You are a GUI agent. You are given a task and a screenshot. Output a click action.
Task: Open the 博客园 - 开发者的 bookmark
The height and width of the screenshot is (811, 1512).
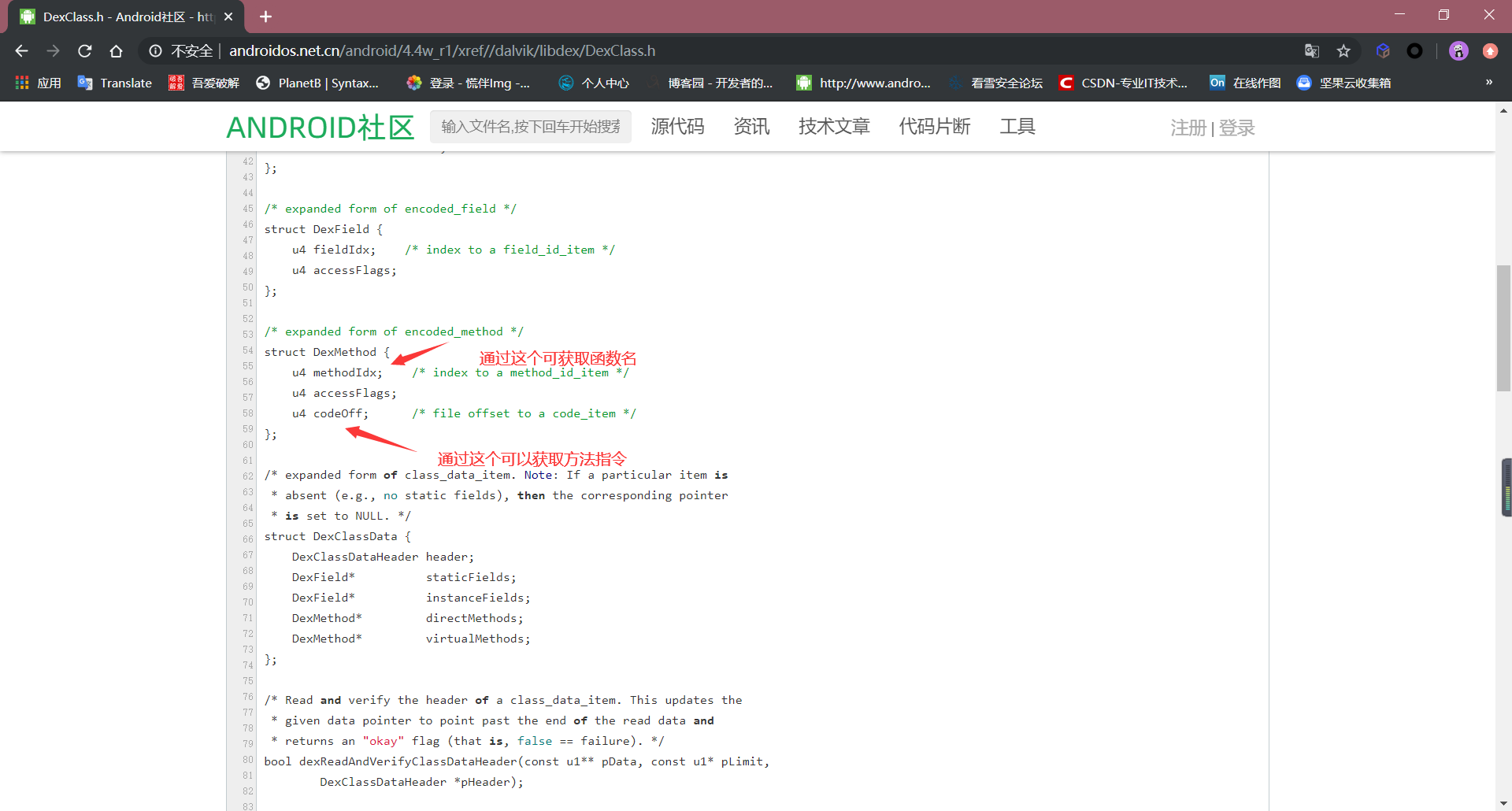tap(709, 83)
